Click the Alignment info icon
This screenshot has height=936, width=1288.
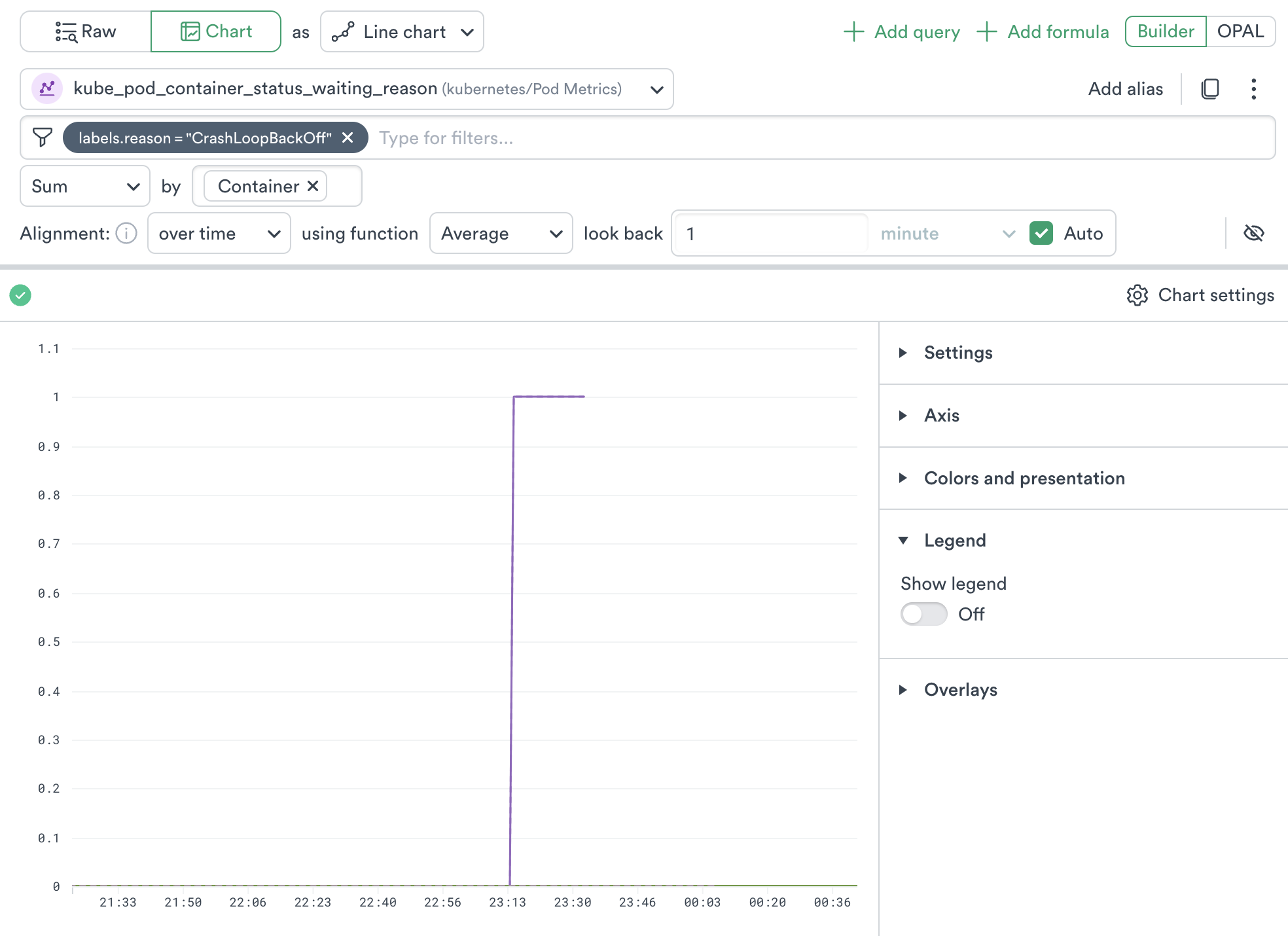pos(126,233)
